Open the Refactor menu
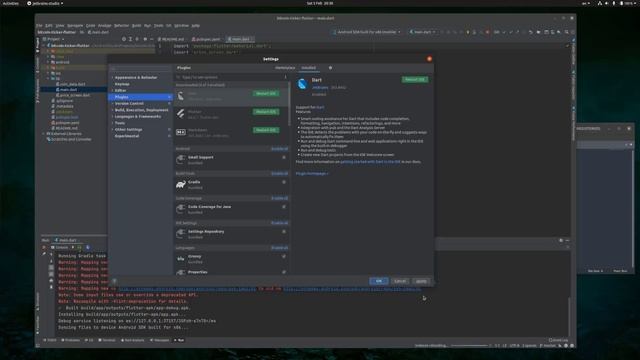Screen dimensions: 640x360 coord(121,25)
